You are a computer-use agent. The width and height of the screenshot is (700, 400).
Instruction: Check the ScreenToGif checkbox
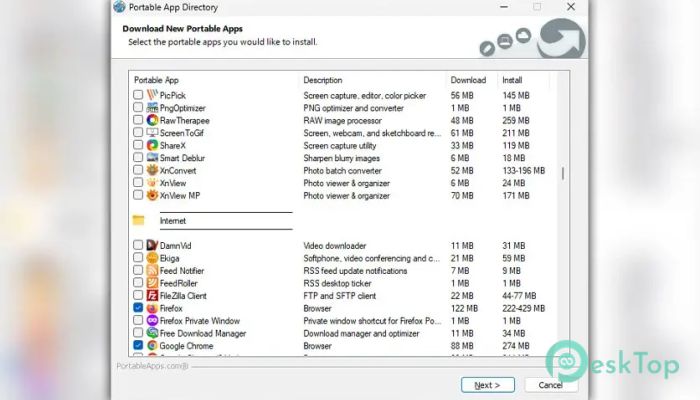pyautogui.click(x=138, y=132)
